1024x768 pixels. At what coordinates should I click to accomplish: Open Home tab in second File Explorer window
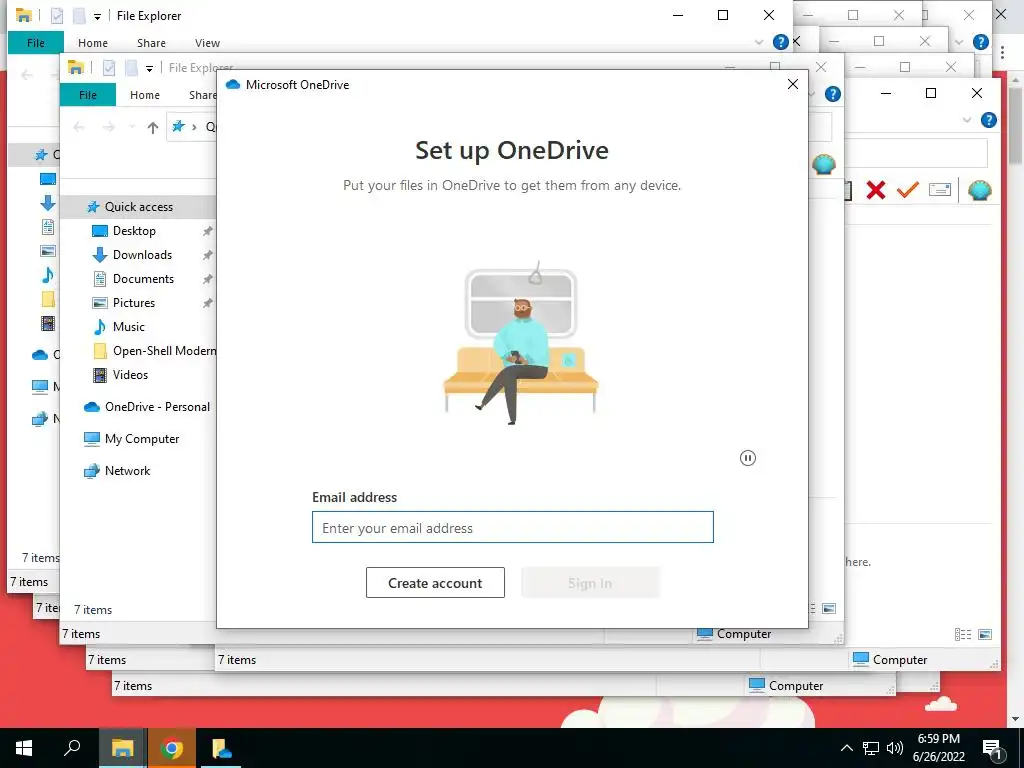(144, 95)
